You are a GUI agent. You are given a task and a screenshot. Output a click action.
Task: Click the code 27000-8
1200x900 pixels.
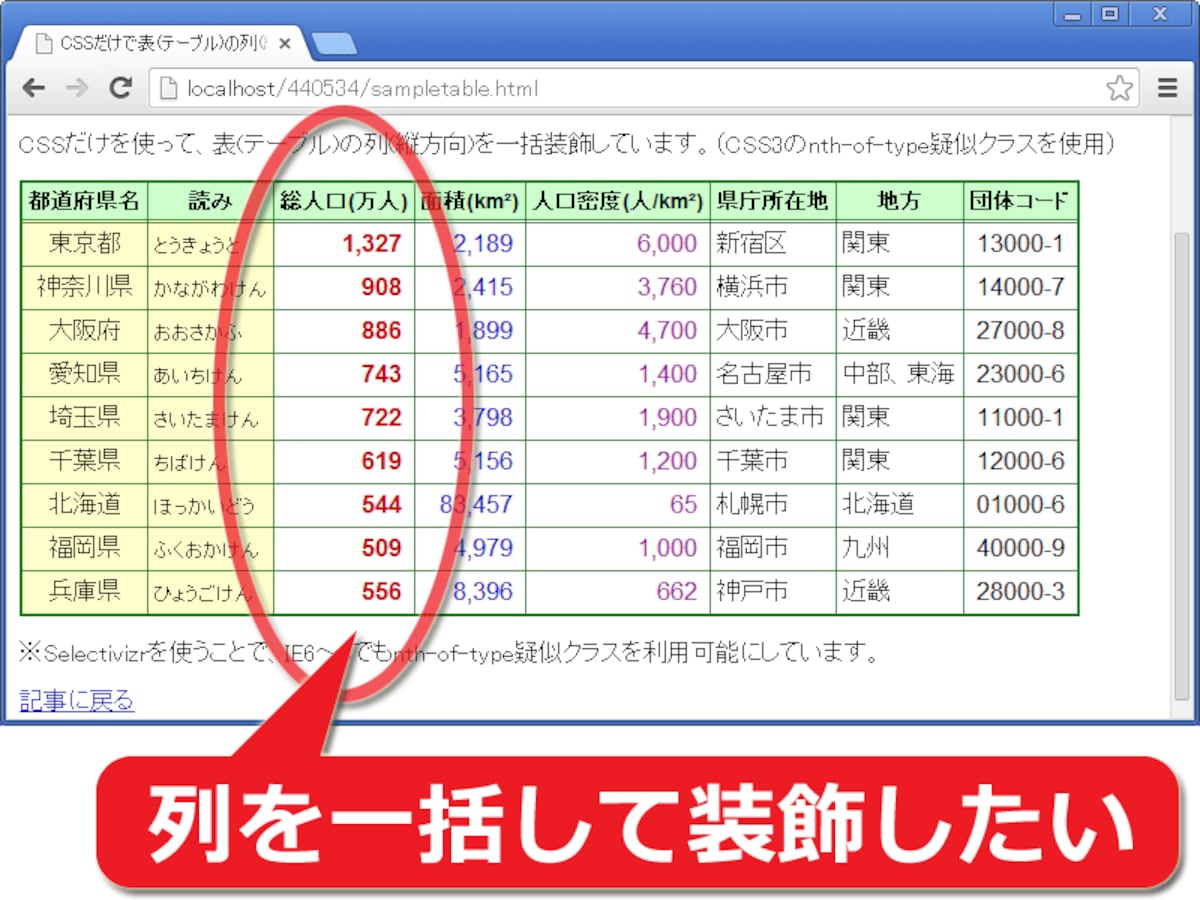click(1021, 330)
